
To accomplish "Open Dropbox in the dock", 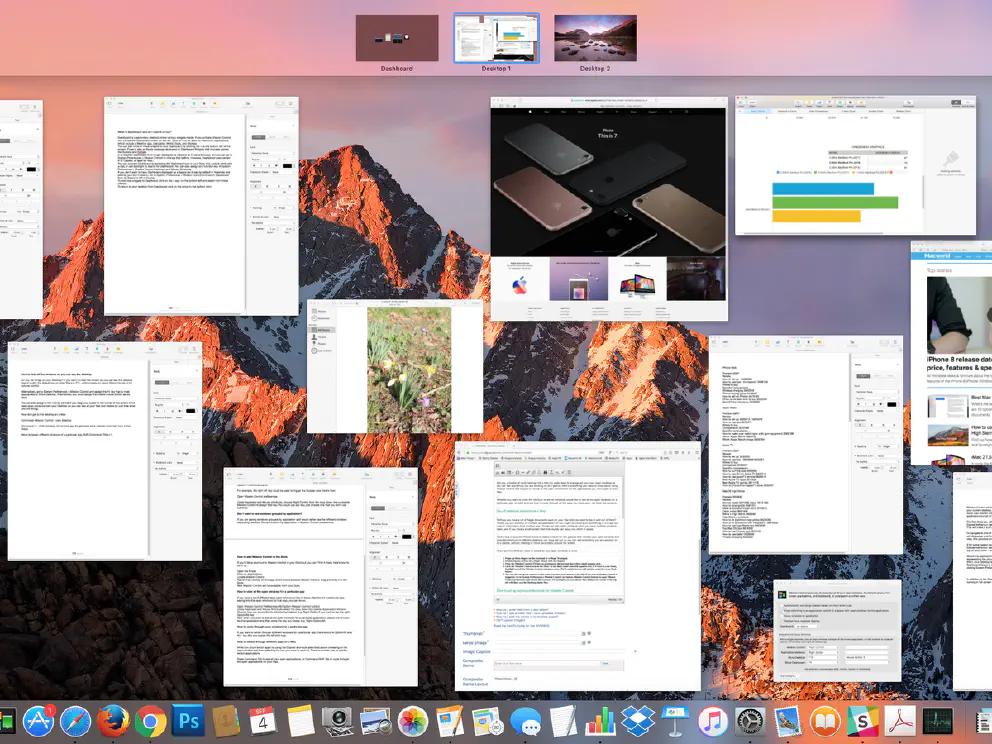I will 637,721.
